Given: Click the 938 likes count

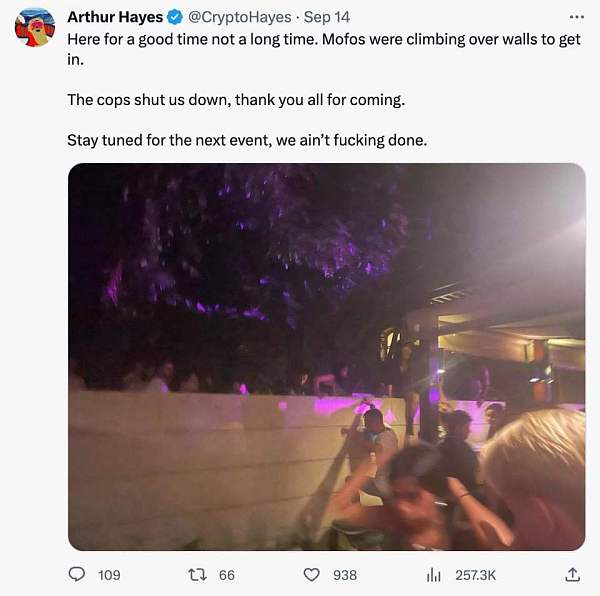Looking at the screenshot, I should (x=345, y=575).
